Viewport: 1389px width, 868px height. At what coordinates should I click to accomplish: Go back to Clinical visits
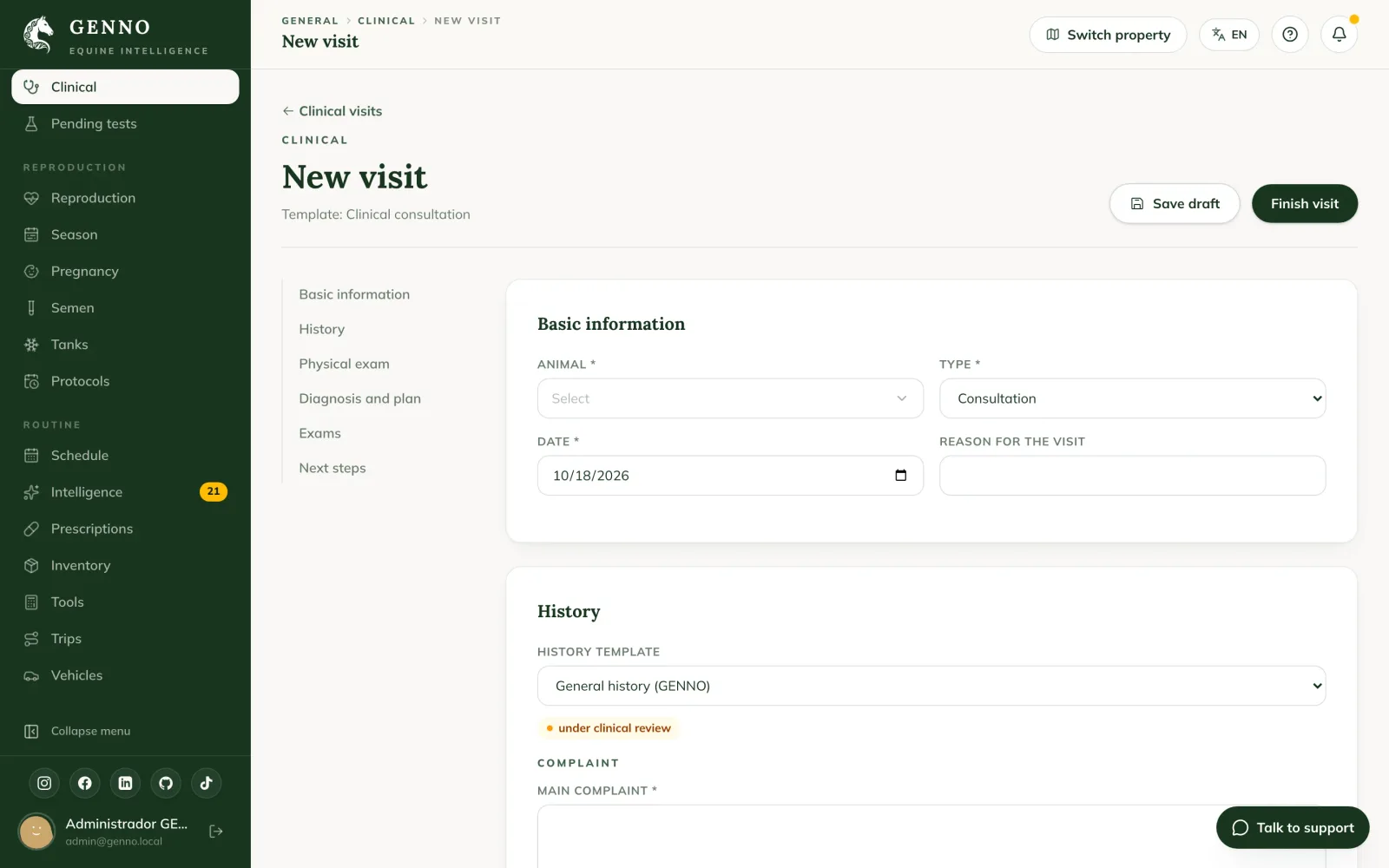pos(332,111)
